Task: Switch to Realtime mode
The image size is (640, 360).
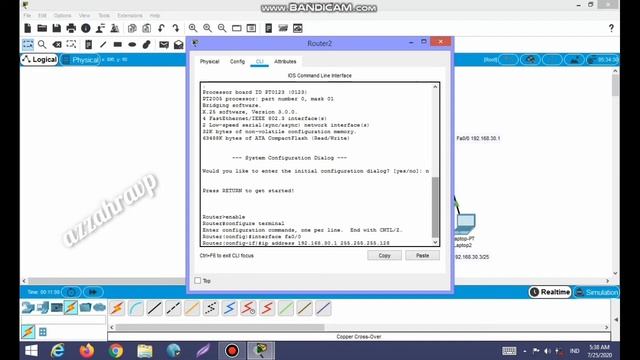Action: (x=550, y=292)
